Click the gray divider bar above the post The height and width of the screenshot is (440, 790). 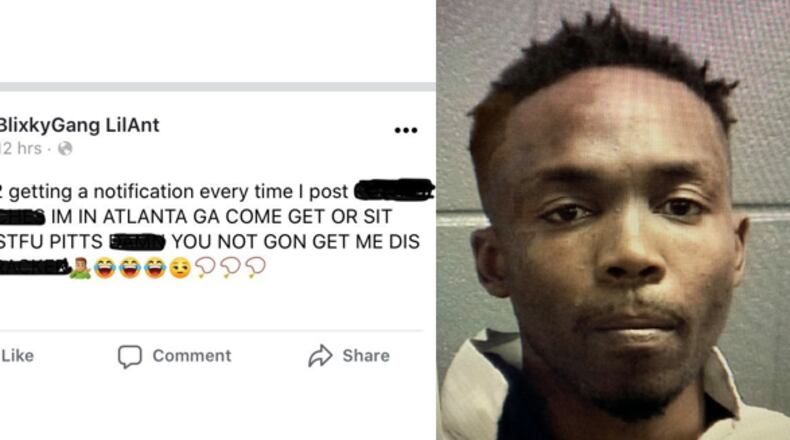click(x=218, y=87)
